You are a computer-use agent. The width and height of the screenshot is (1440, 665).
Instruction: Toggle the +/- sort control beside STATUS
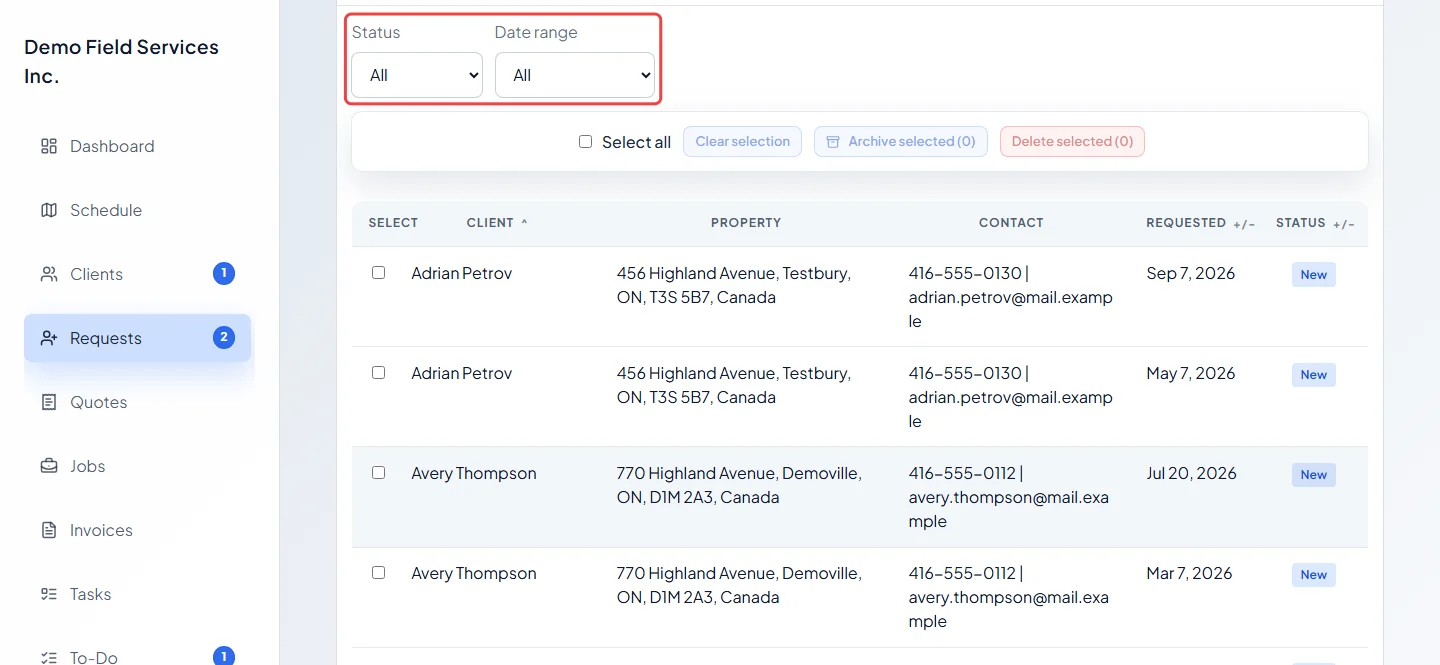click(1344, 224)
